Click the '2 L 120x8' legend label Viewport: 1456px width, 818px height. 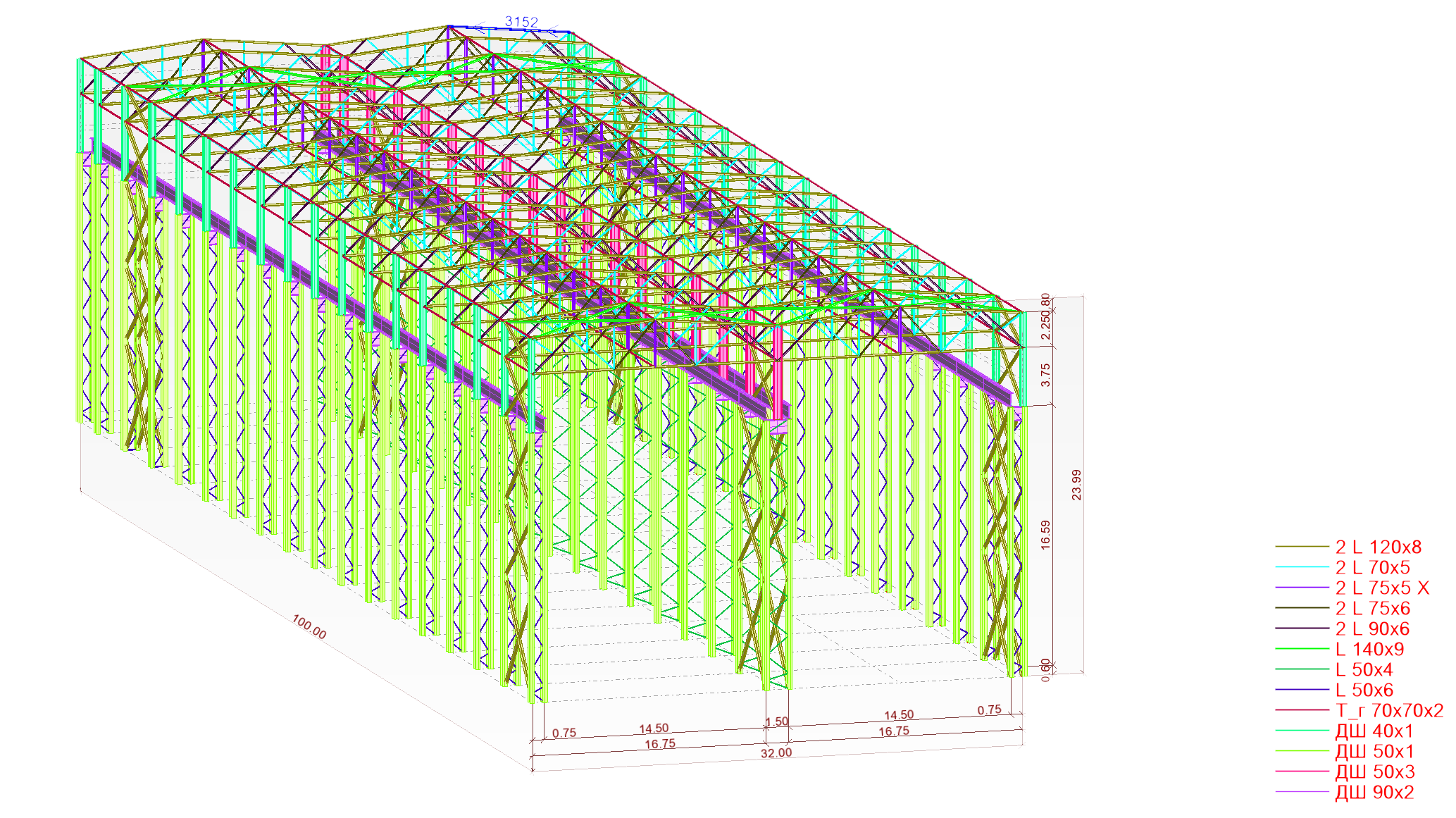pos(1378,547)
